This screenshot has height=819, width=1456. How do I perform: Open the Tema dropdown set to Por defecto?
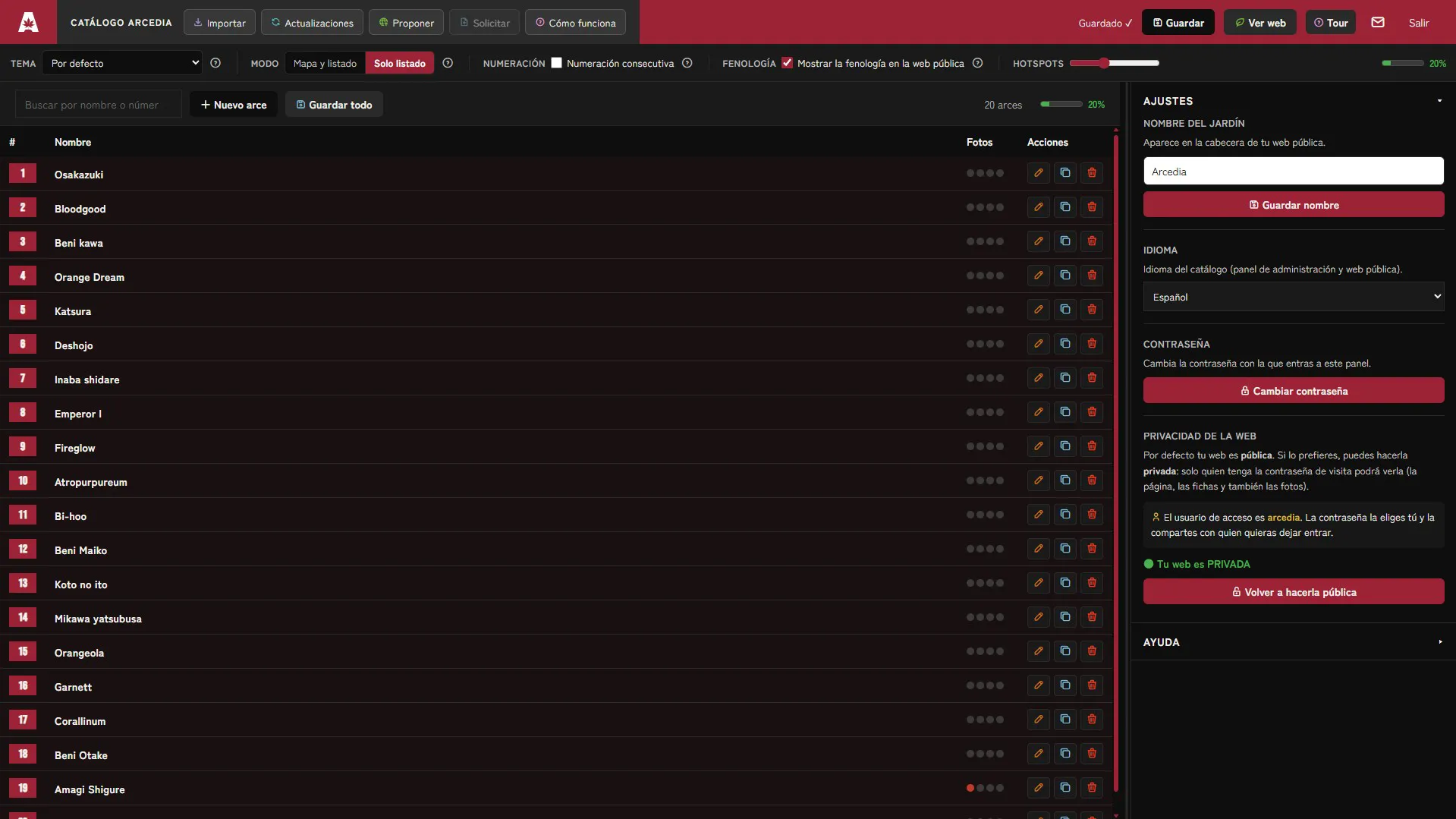pyautogui.click(x=122, y=63)
